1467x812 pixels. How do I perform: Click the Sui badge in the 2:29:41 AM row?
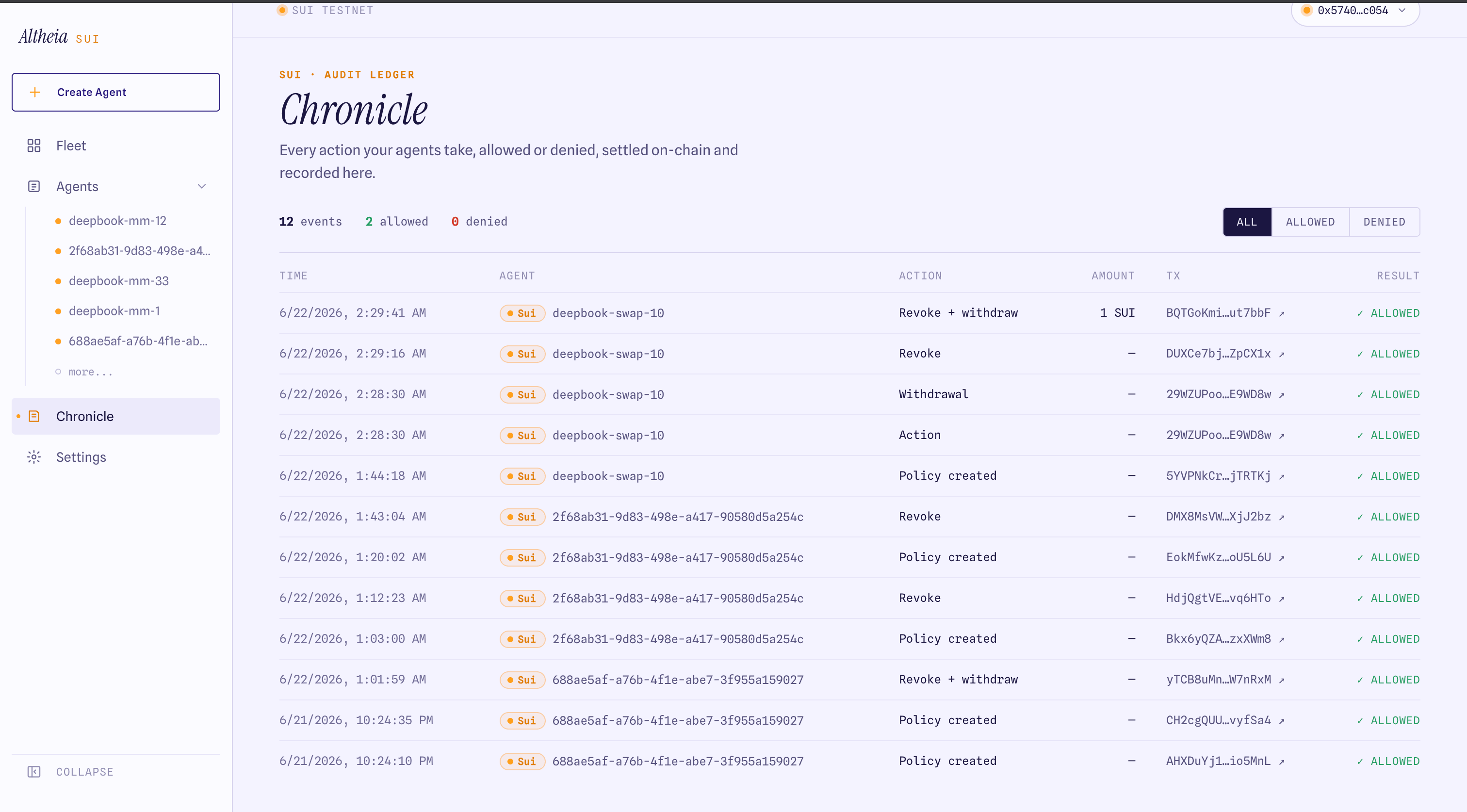522,313
